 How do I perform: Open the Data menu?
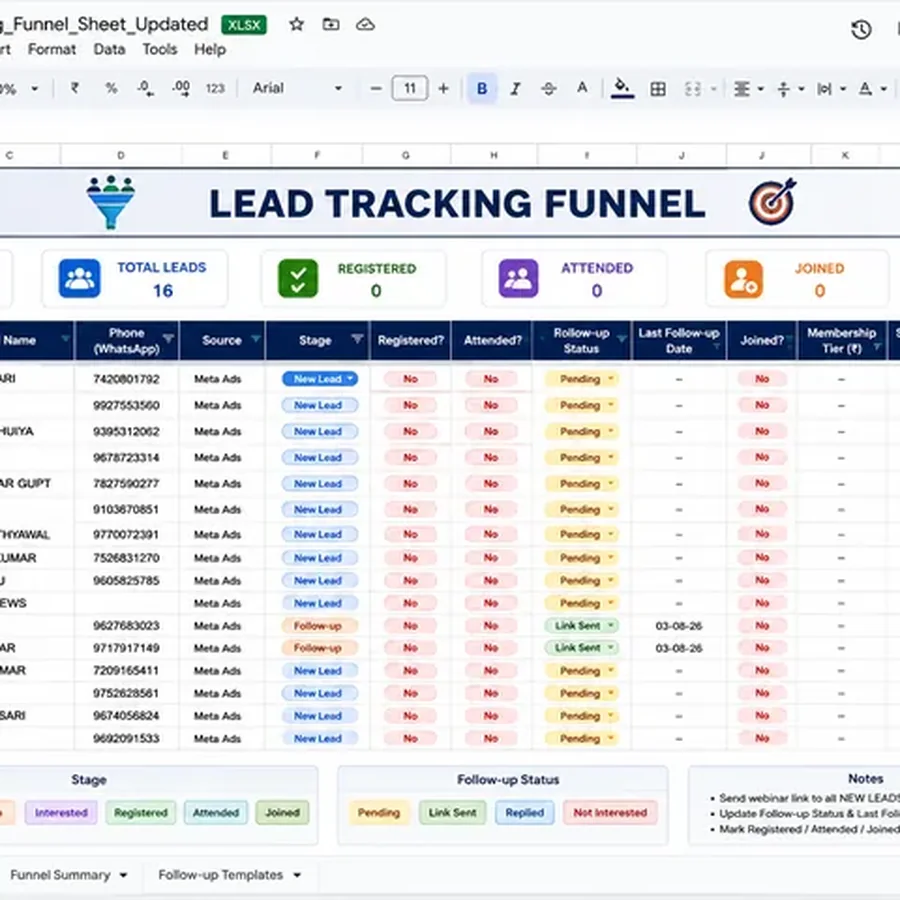pos(109,49)
